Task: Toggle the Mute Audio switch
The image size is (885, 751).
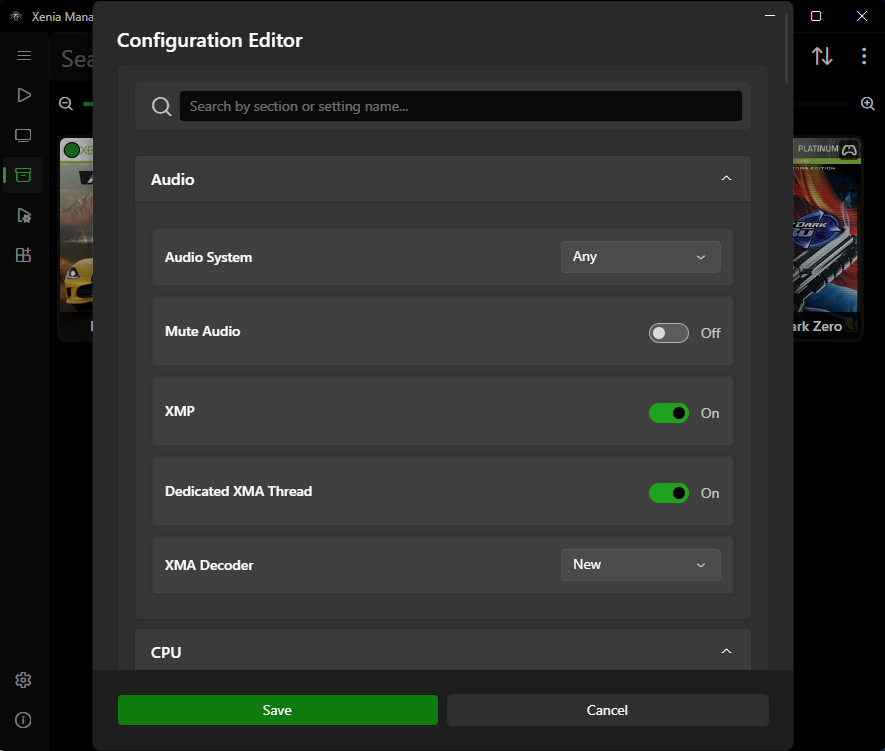Action: coord(668,333)
